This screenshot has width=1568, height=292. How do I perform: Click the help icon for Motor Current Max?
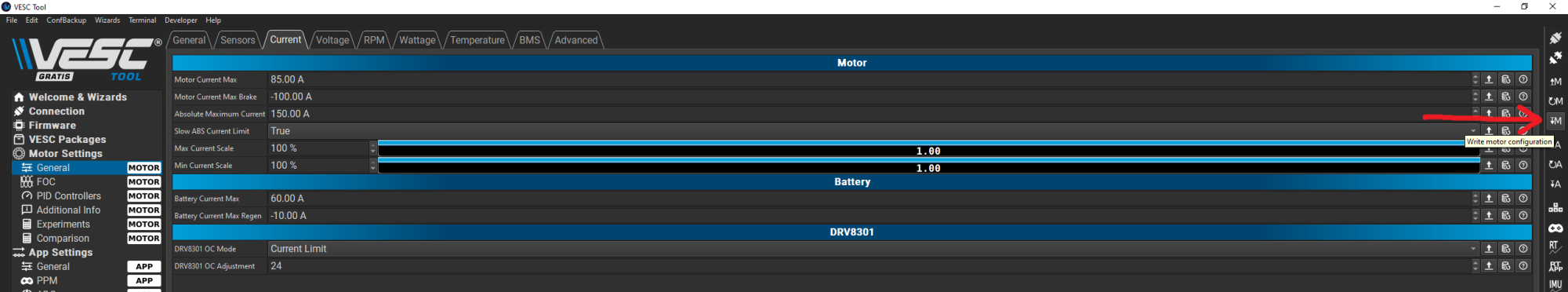coord(1523,79)
